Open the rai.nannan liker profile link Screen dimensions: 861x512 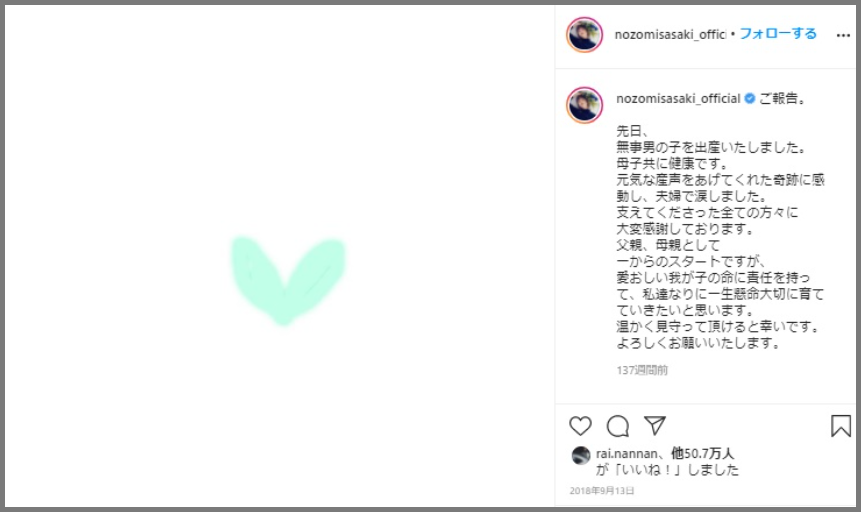(x=627, y=454)
